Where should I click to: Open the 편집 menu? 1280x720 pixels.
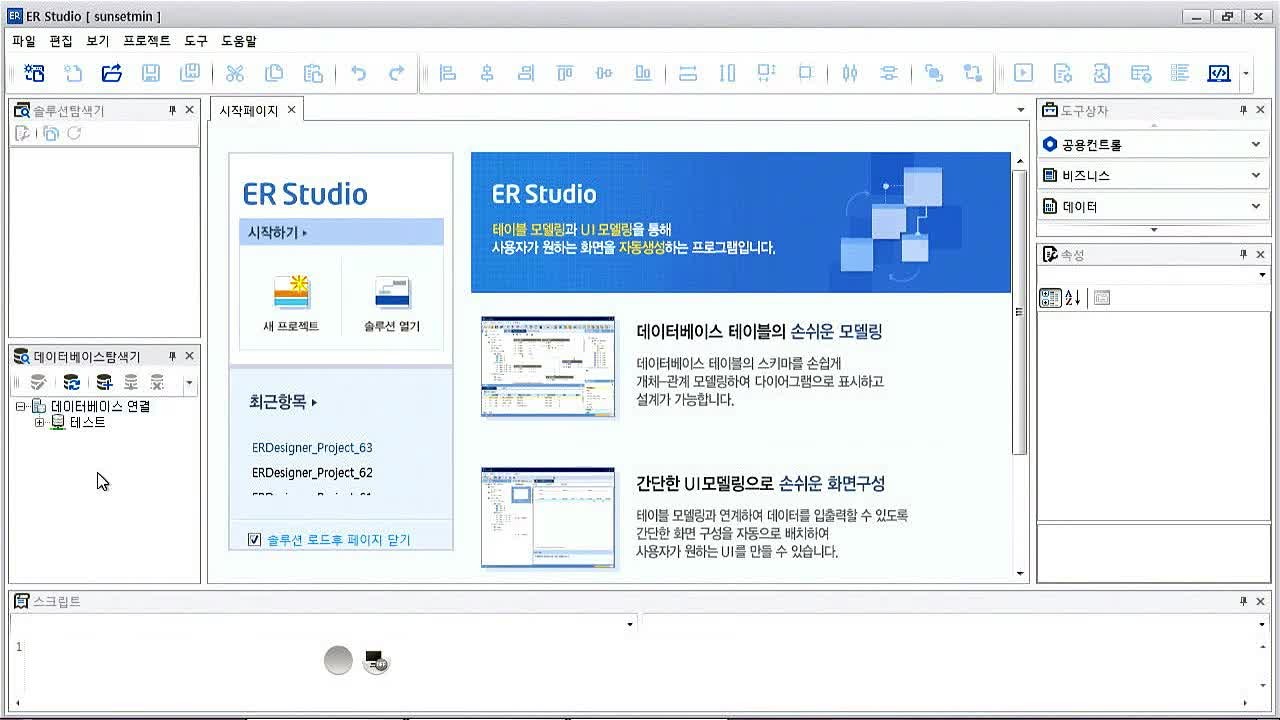coord(61,41)
